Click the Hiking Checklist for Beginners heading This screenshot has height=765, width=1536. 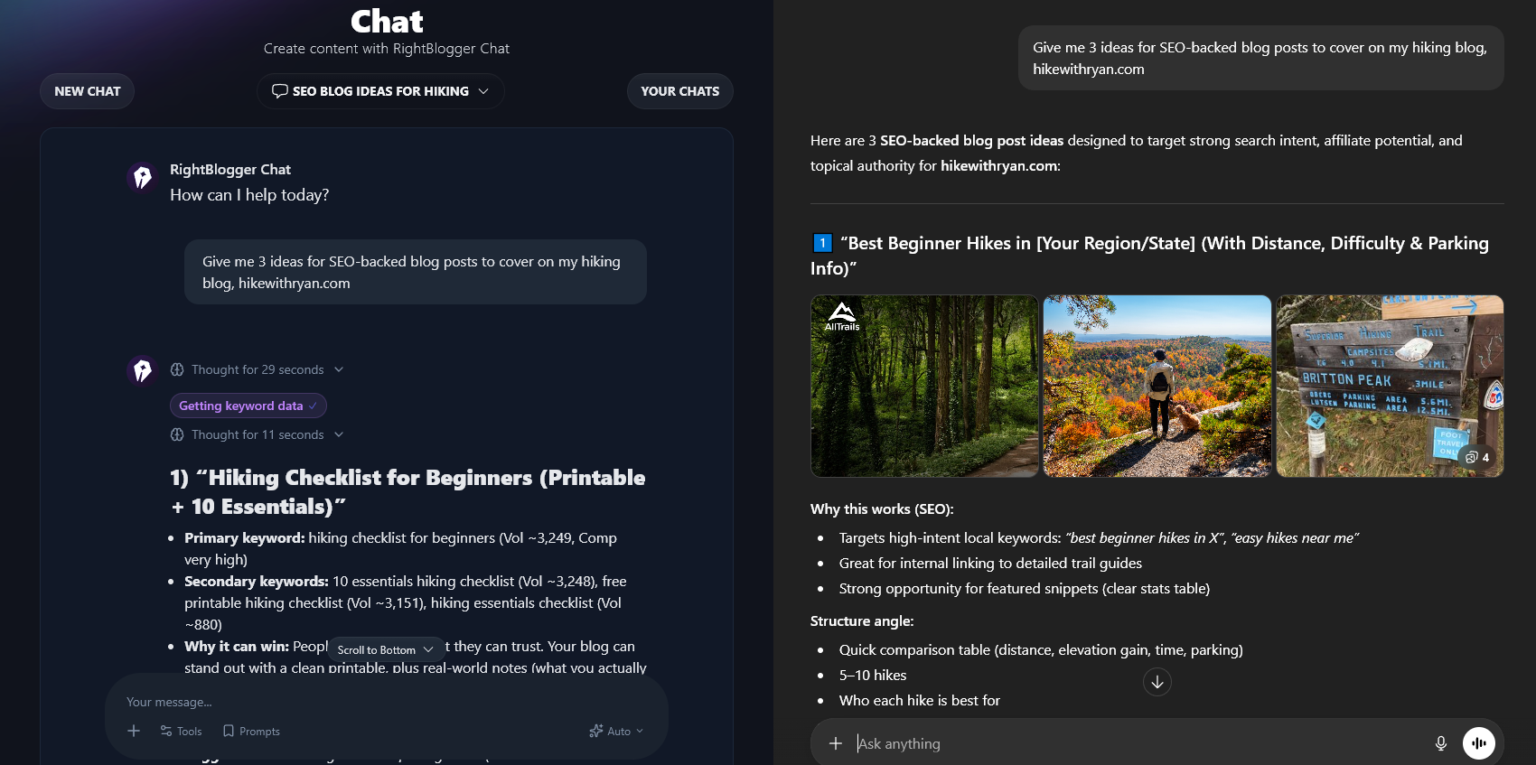tap(408, 492)
